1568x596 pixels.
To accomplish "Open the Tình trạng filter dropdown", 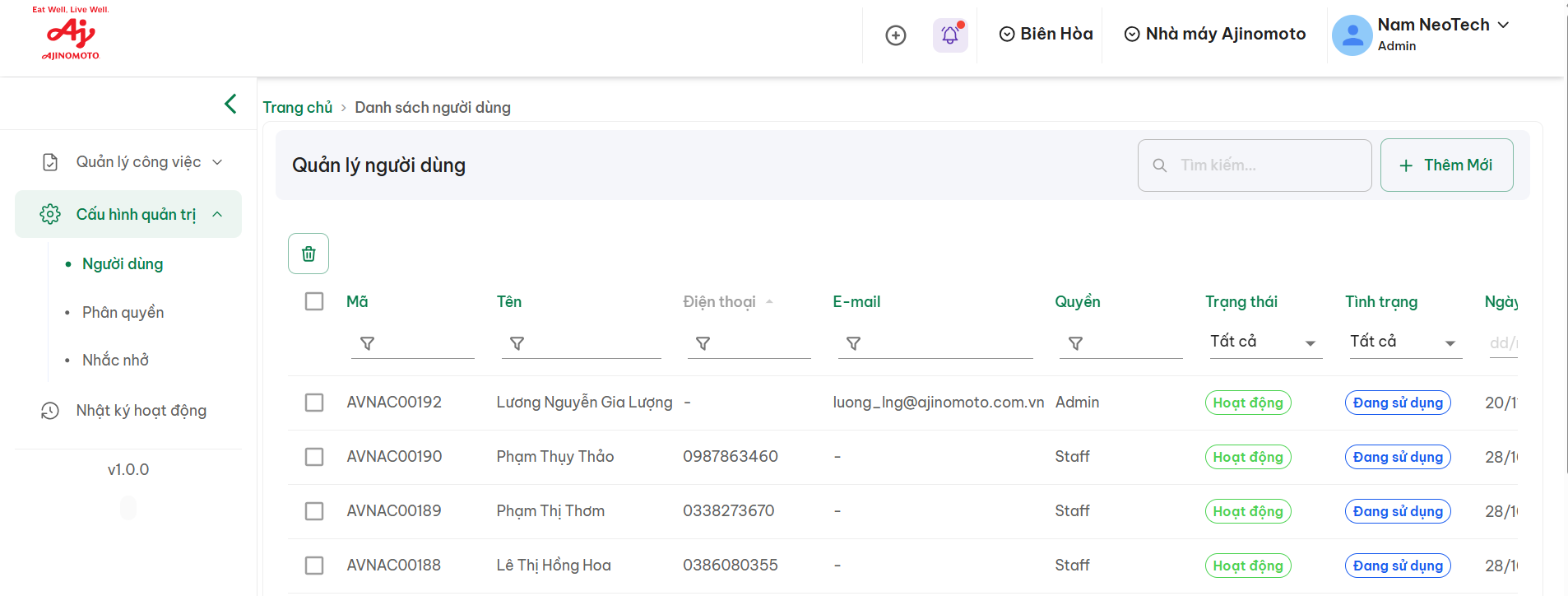I will [x=1403, y=342].
